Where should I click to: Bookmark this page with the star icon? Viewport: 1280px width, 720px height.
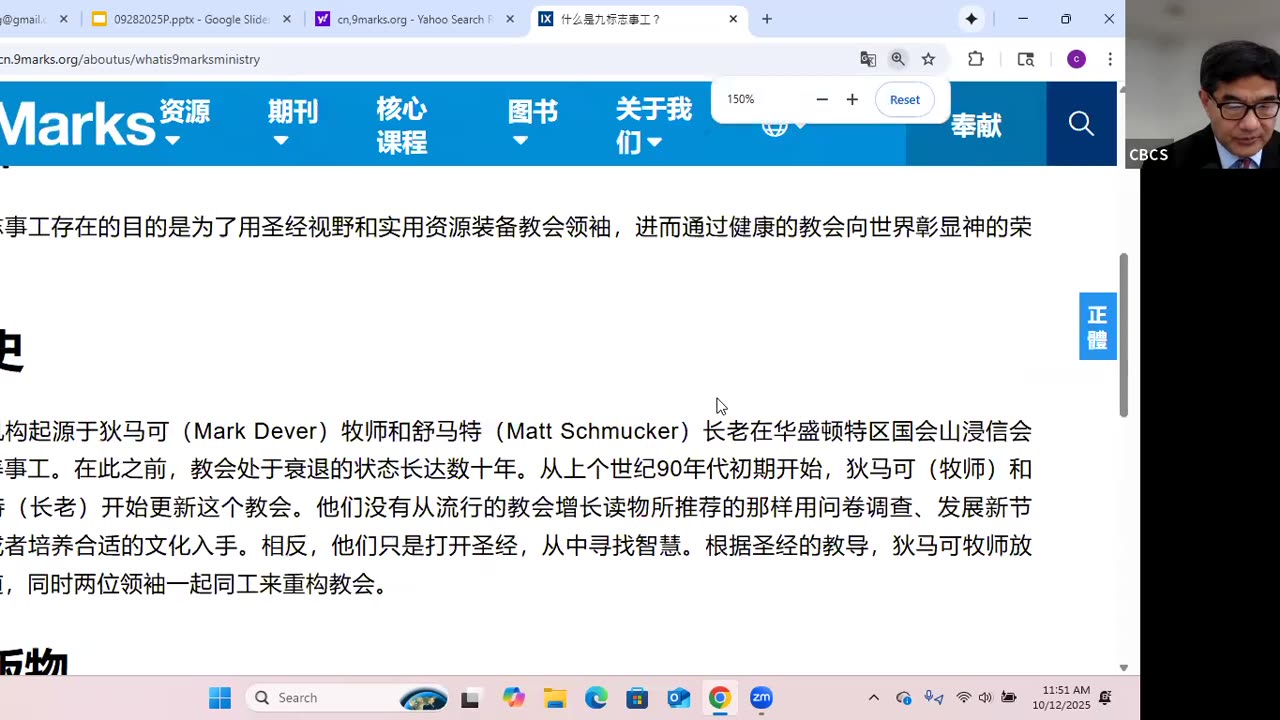tap(928, 59)
